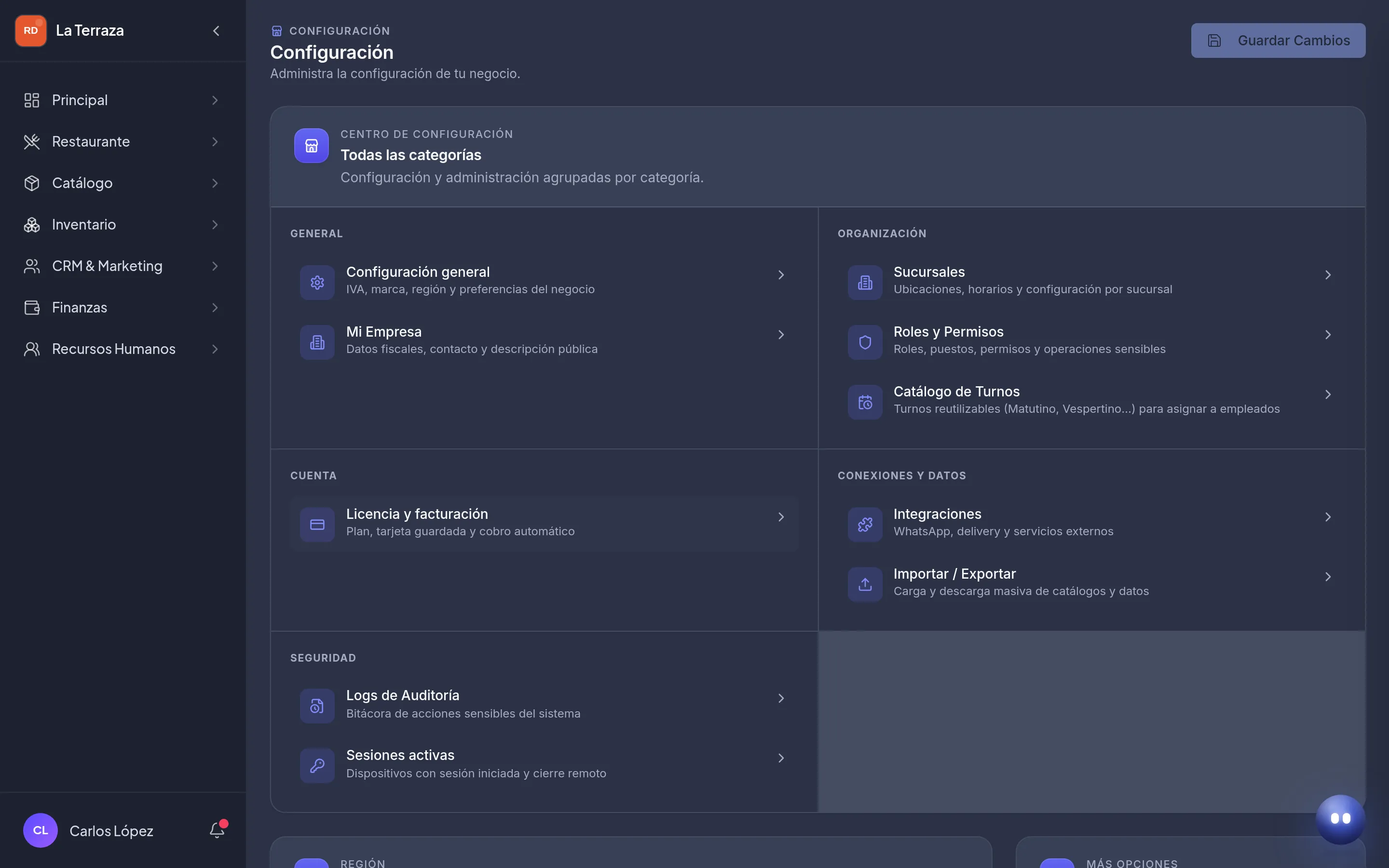The image size is (1389, 868).
Task: Open Licencia y facturación
Action: 544,524
